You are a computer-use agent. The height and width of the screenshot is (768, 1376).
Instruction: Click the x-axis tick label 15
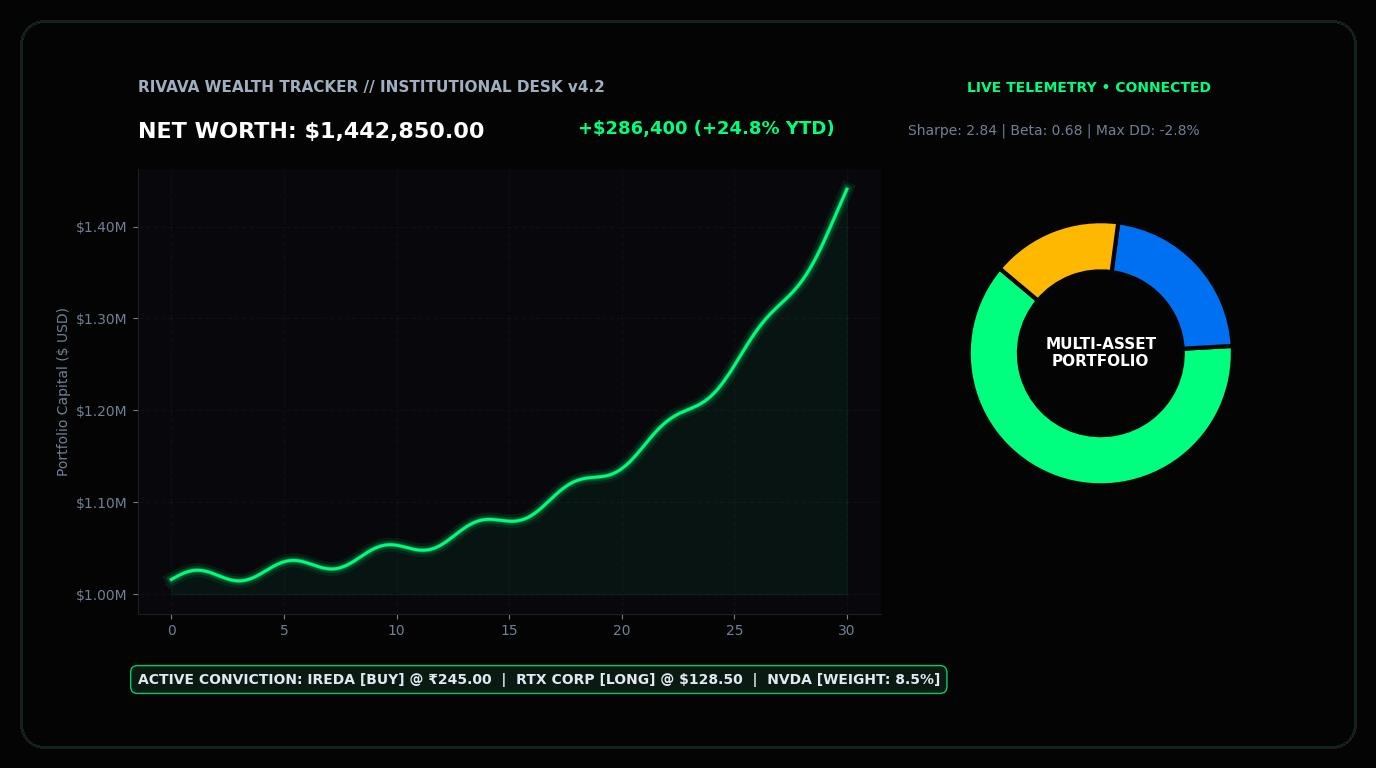coord(509,630)
